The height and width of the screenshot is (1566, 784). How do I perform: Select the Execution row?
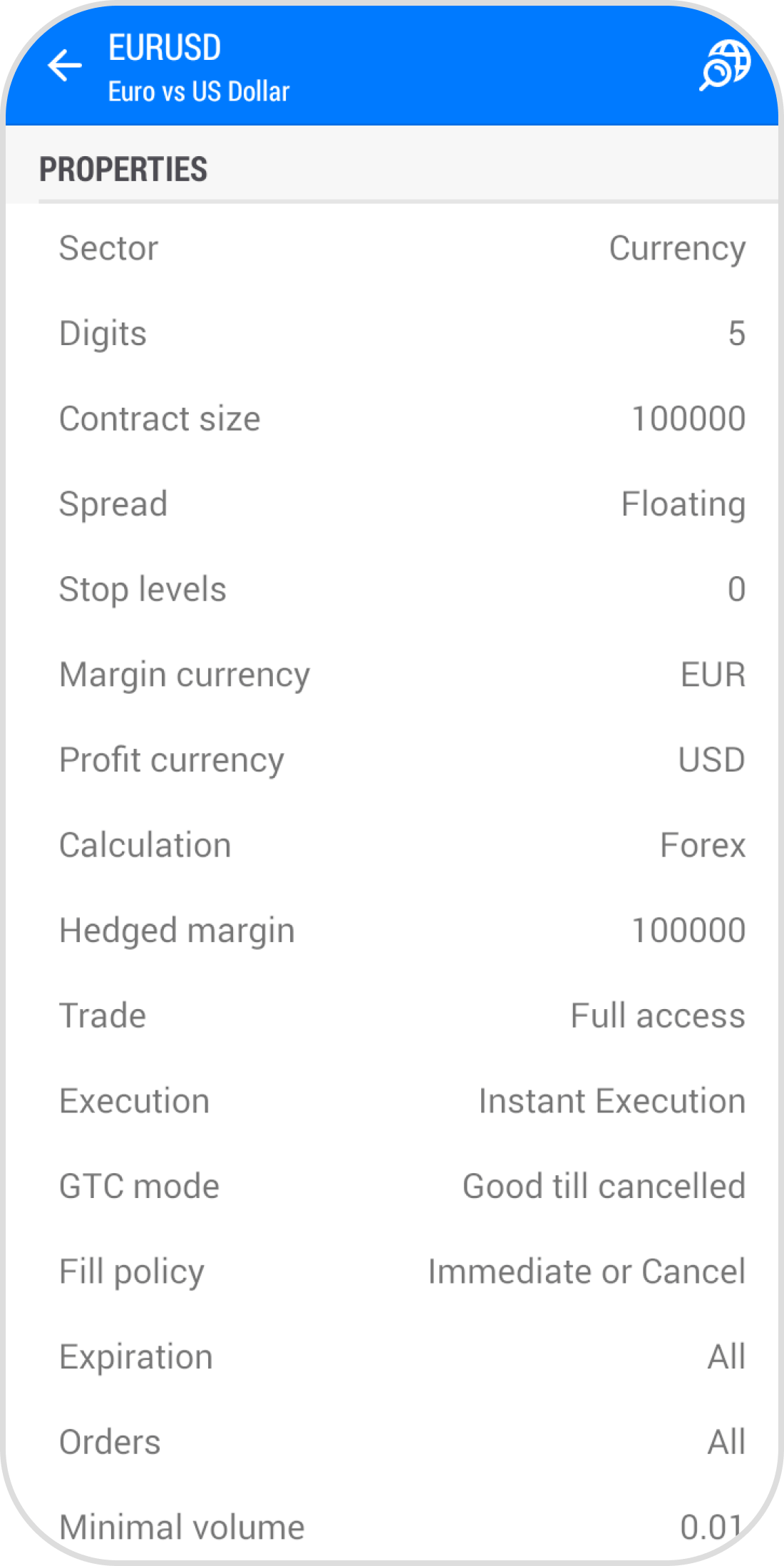pyautogui.click(x=392, y=1101)
